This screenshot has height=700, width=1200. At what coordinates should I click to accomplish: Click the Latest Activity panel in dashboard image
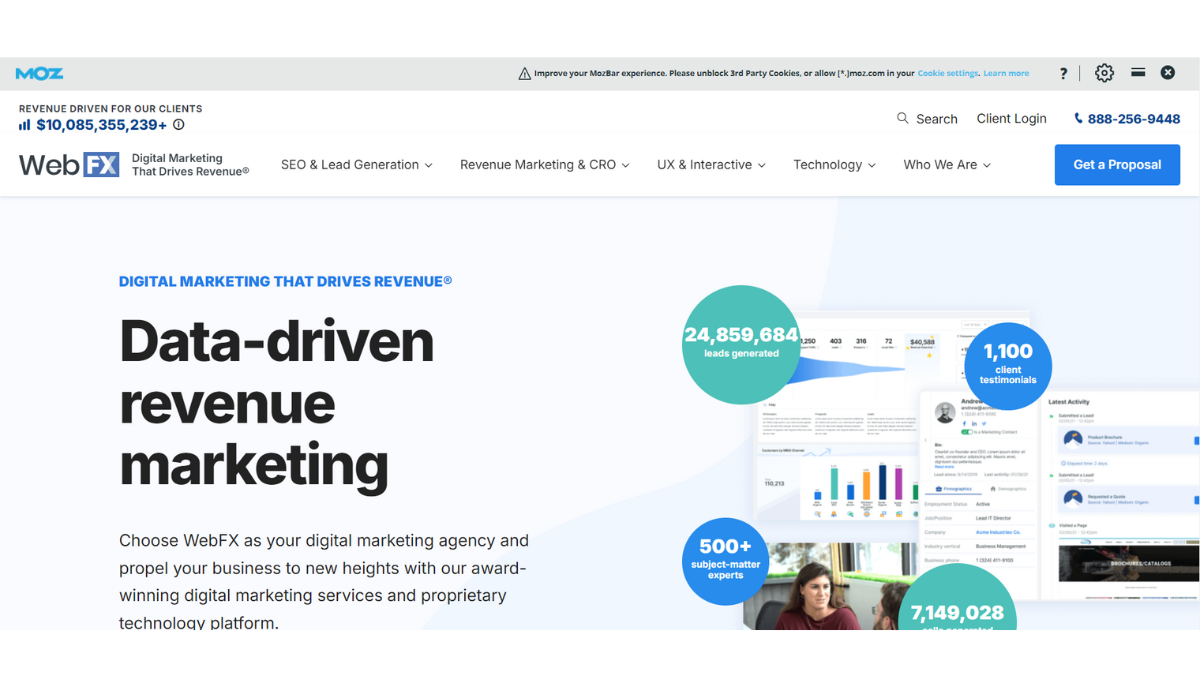(1120, 495)
